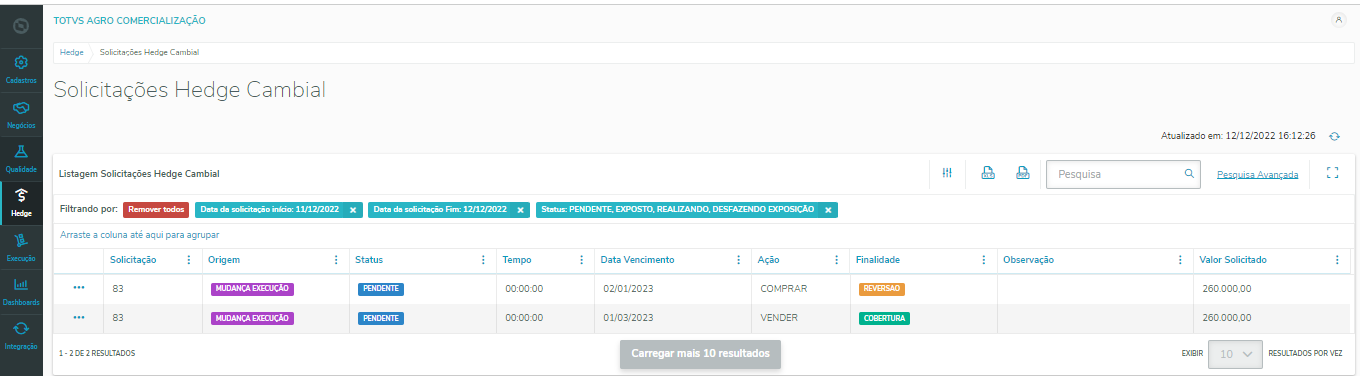The width and height of the screenshot is (1360, 376).
Task: Refresh the updated timestamp data
Action: click(1334, 136)
